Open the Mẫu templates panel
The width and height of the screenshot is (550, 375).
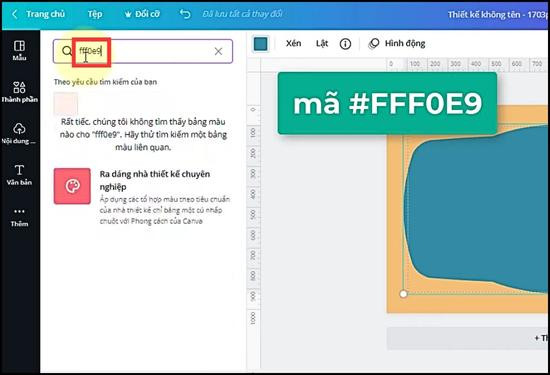(19, 50)
